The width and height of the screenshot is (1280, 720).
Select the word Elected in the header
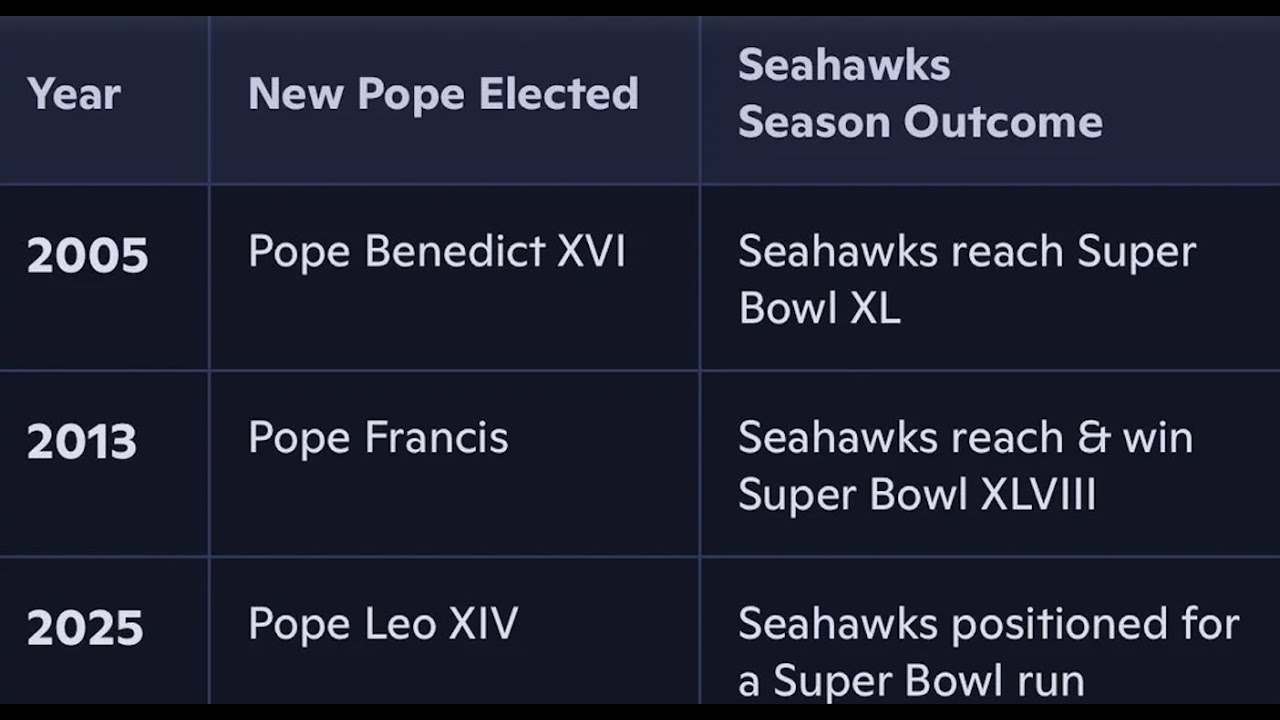(x=558, y=95)
